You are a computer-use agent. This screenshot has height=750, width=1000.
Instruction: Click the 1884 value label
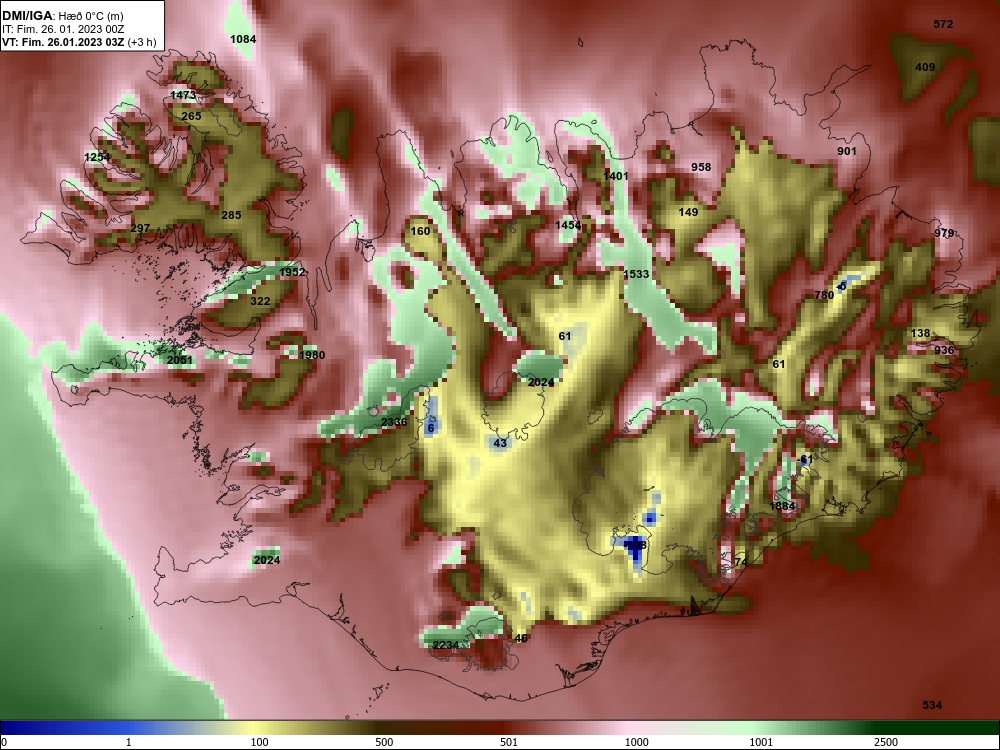pos(783,506)
